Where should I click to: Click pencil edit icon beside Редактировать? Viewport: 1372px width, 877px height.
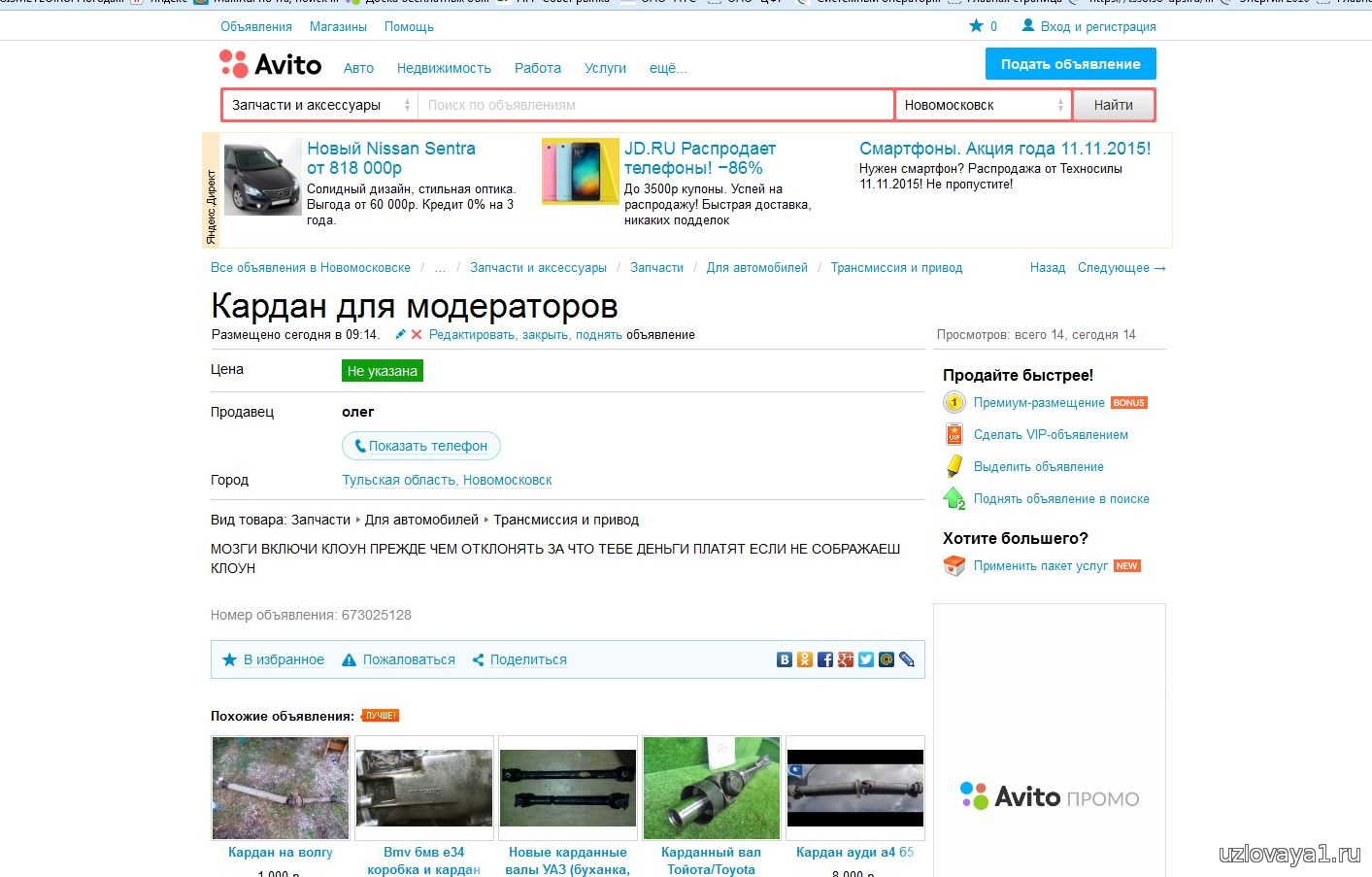tap(400, 334)
